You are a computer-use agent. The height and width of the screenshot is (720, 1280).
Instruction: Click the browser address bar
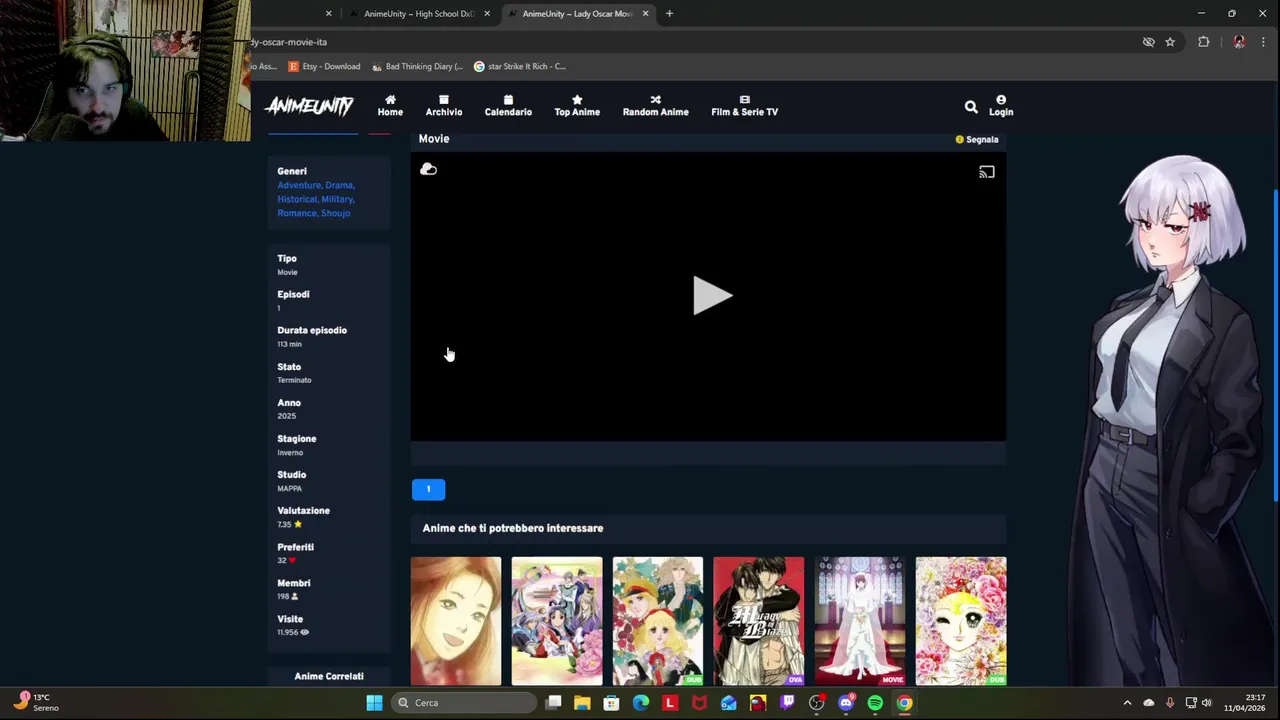690,42
